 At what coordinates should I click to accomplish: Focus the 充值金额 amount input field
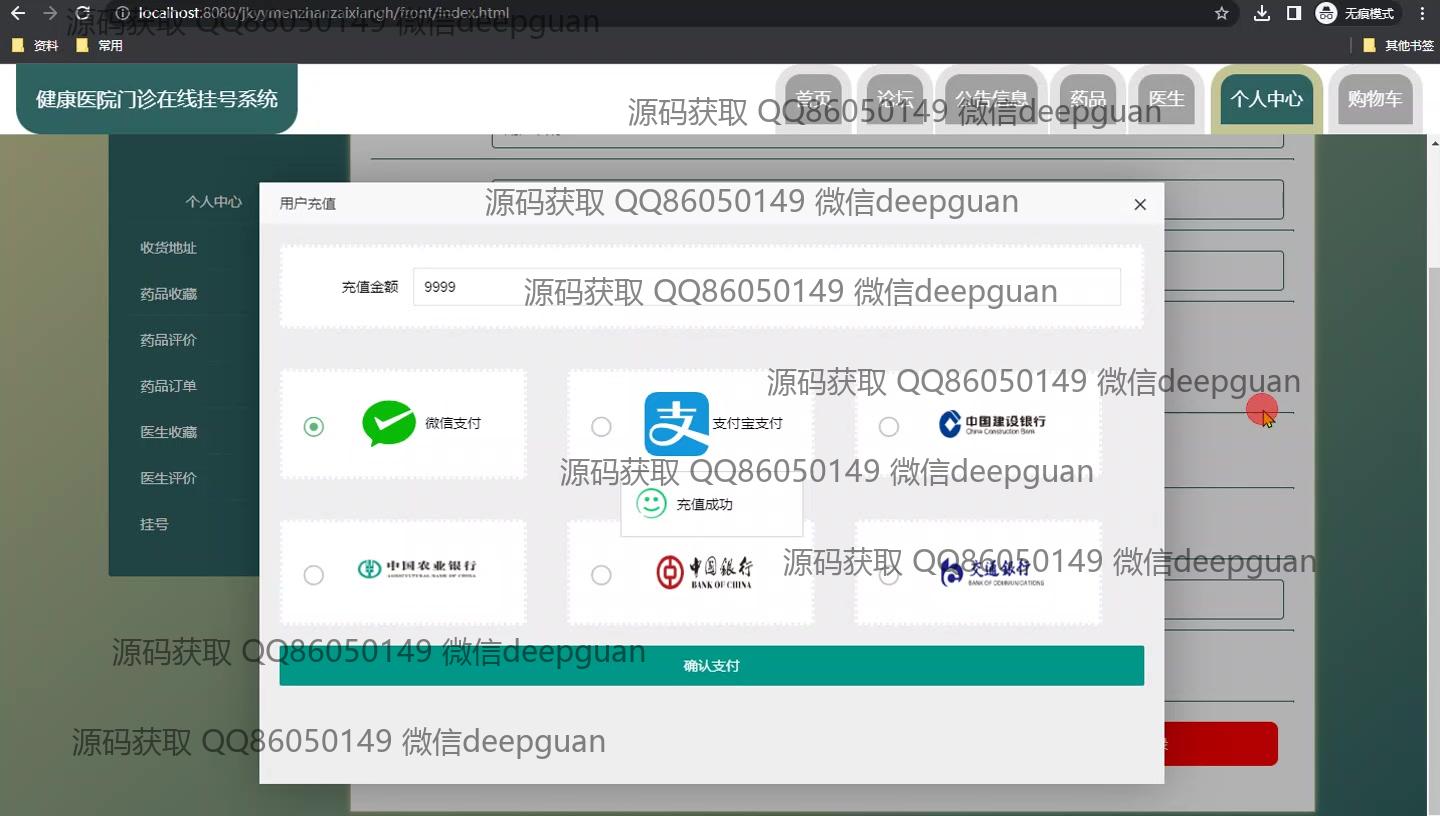(767, 287)
